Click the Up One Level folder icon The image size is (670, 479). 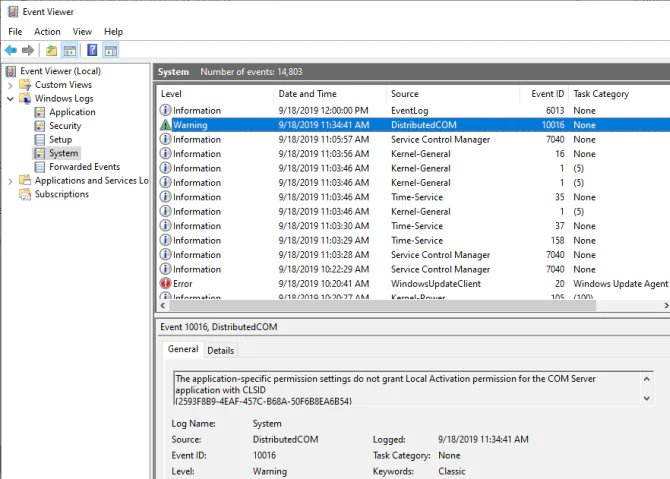tap(51, 50)
